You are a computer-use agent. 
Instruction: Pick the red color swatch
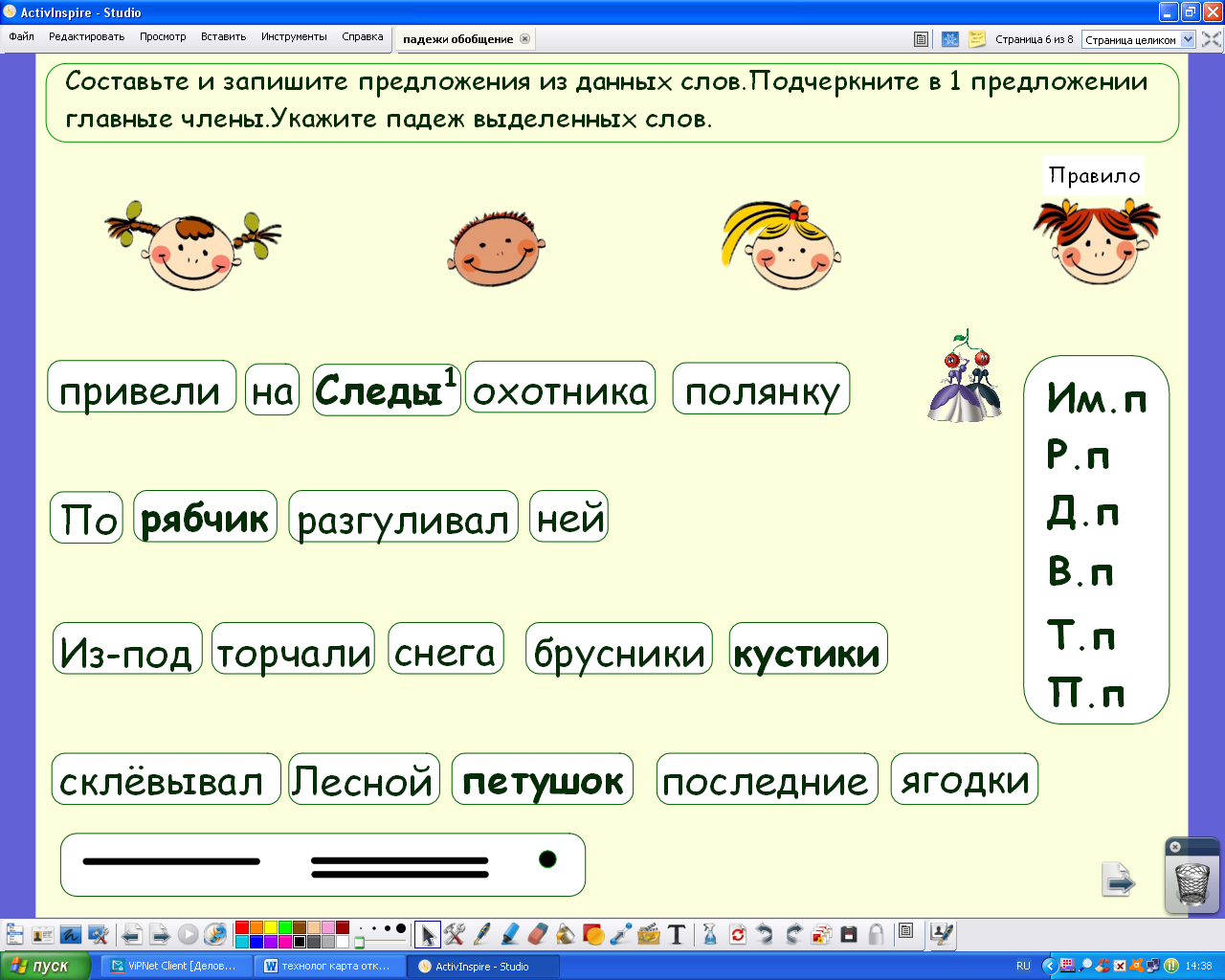242,927
